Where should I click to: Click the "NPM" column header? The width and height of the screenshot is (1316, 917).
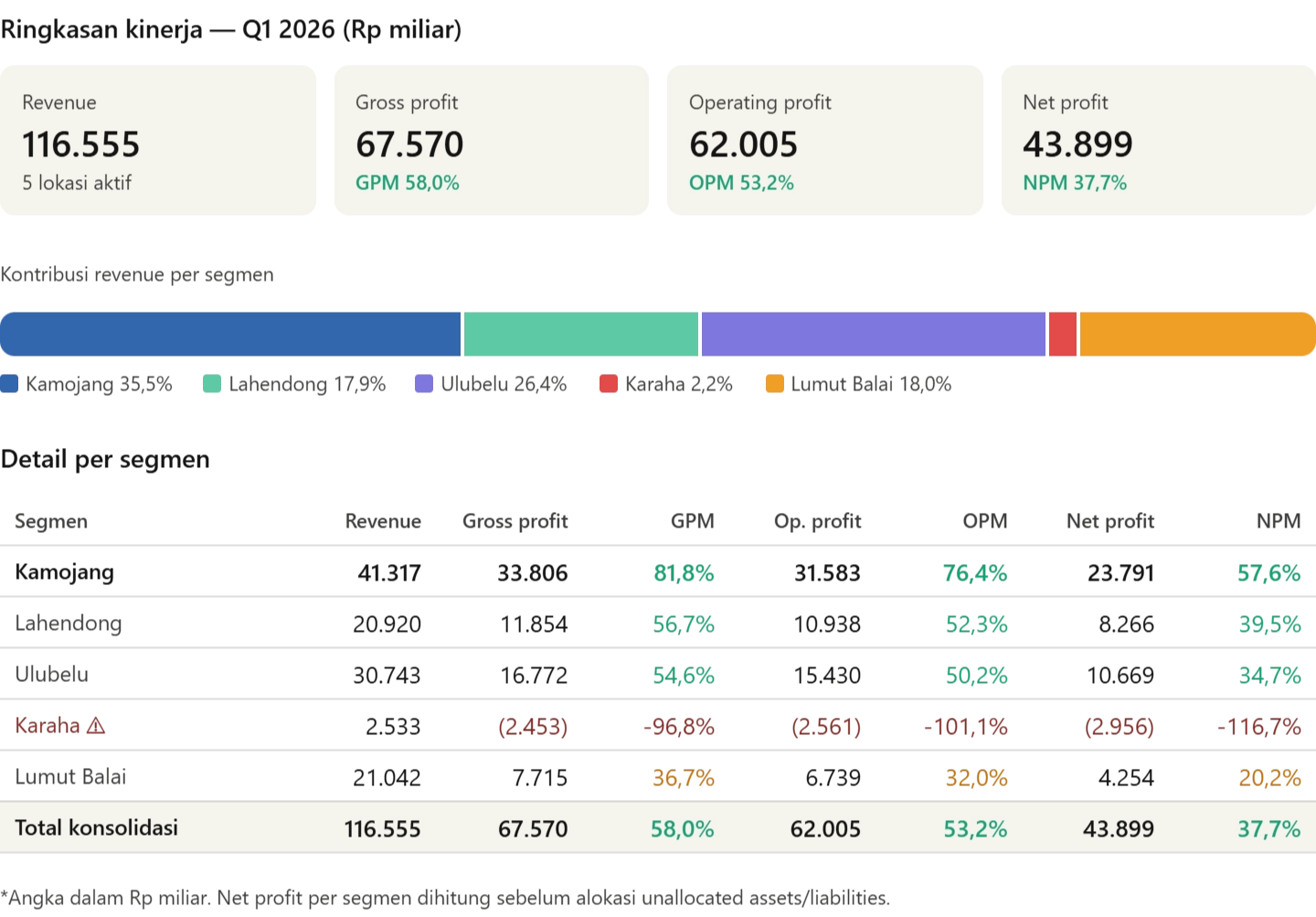[1279, 521]
